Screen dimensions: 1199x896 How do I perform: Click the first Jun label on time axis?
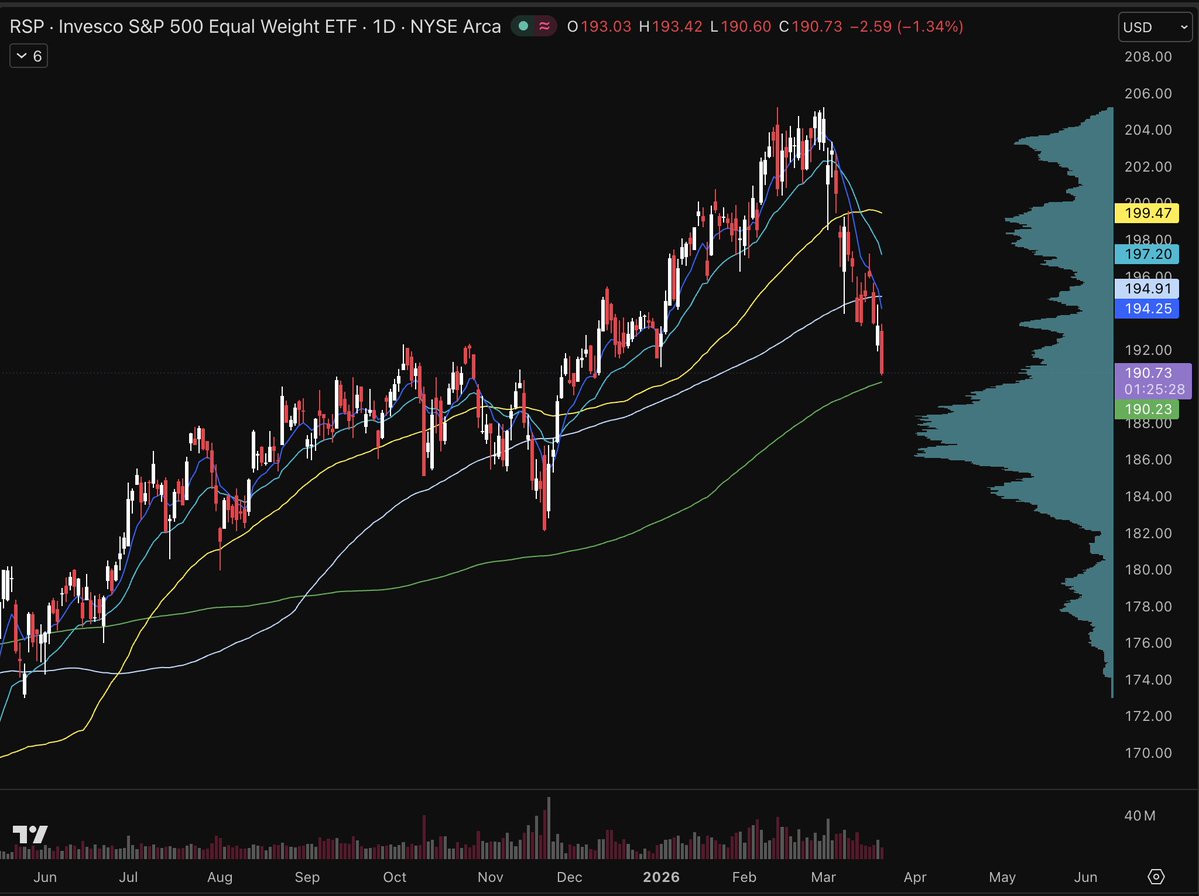(x=45, y=877)
